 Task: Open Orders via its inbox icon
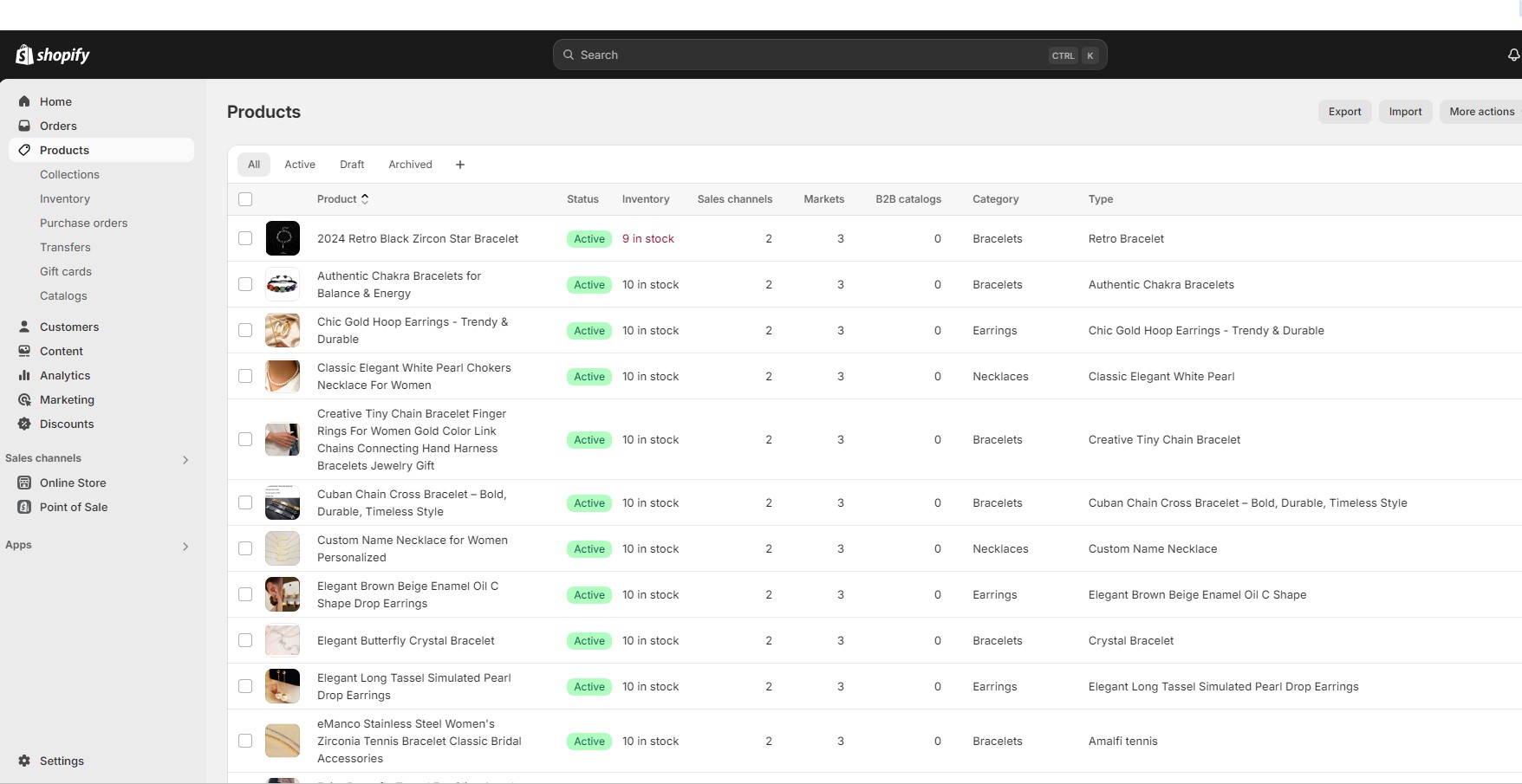pyautogui.click(x=24, y=126)
